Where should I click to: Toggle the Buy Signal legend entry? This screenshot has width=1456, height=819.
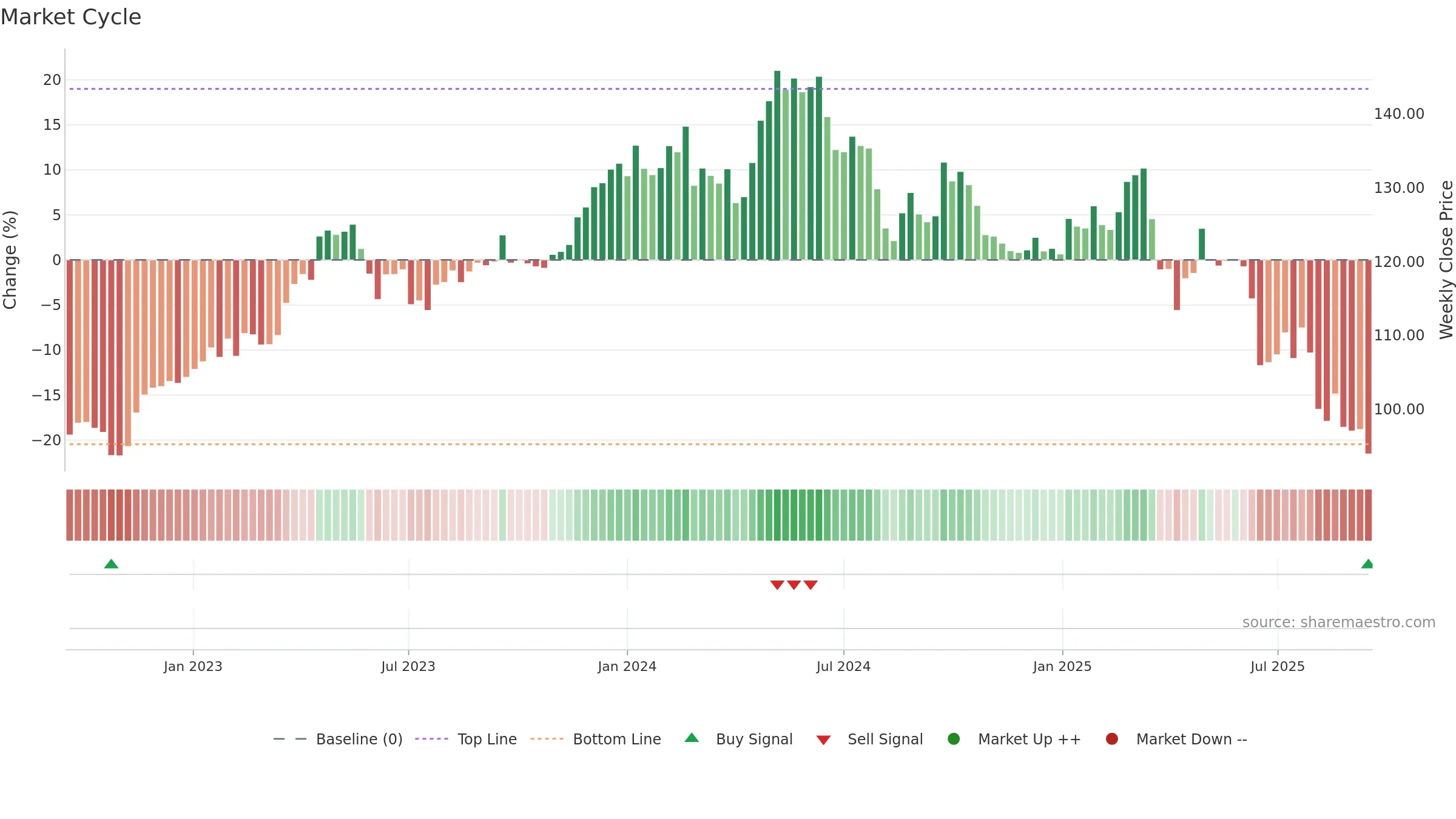[738, 739]
